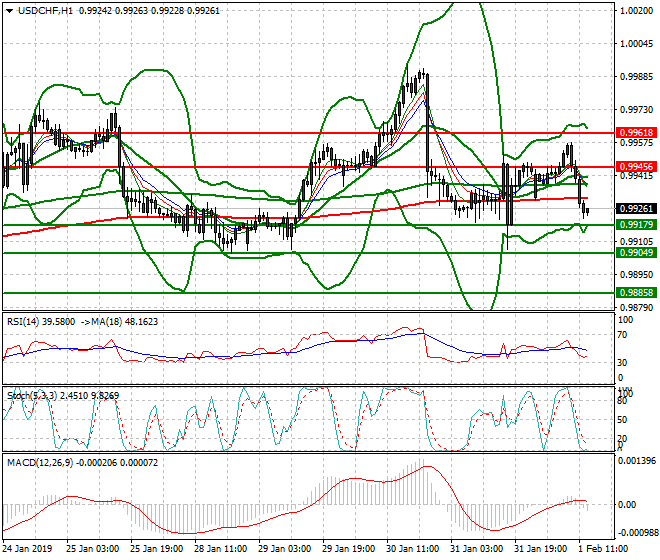Select the red 0.99618 resistance price label
This screenshot has width=660, height=560.
pyautogui.click(x=636, y=133)
